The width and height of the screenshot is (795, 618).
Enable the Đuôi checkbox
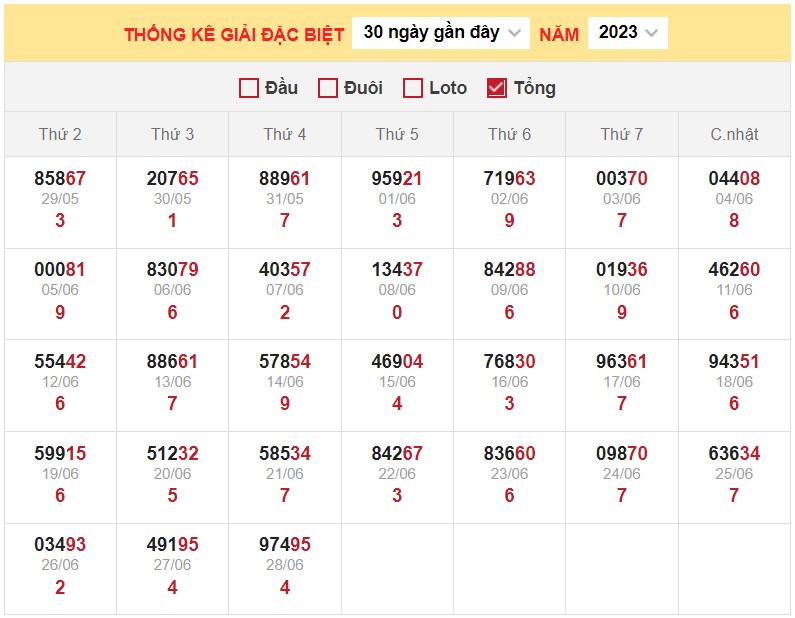pyautogui.click(x=328, y=88)
